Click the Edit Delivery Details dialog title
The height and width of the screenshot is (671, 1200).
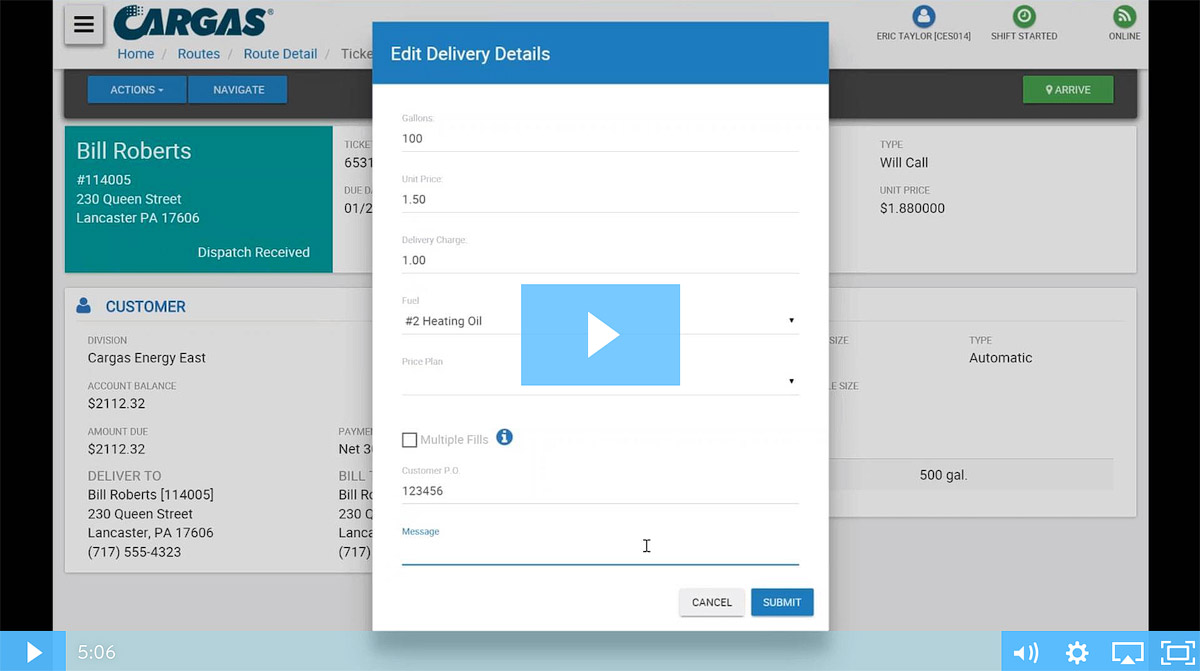(470, 54)
